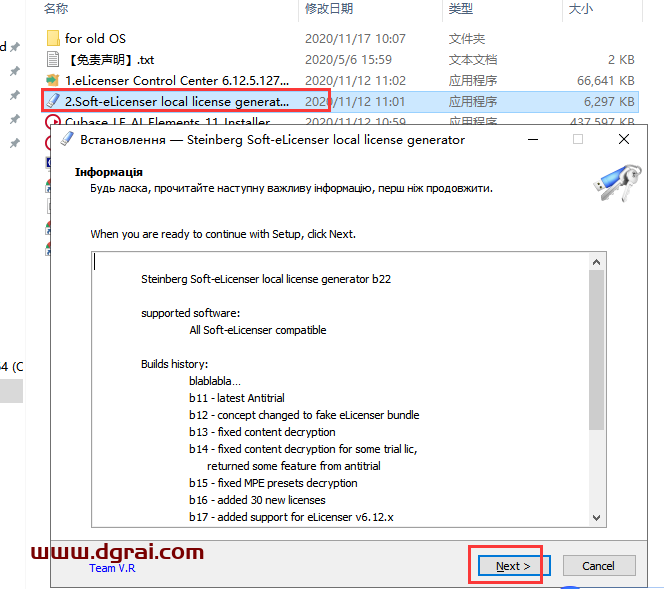Minimize the setup window
The height and width of the screenshot is (589, 664).
(x=533, y=139)
